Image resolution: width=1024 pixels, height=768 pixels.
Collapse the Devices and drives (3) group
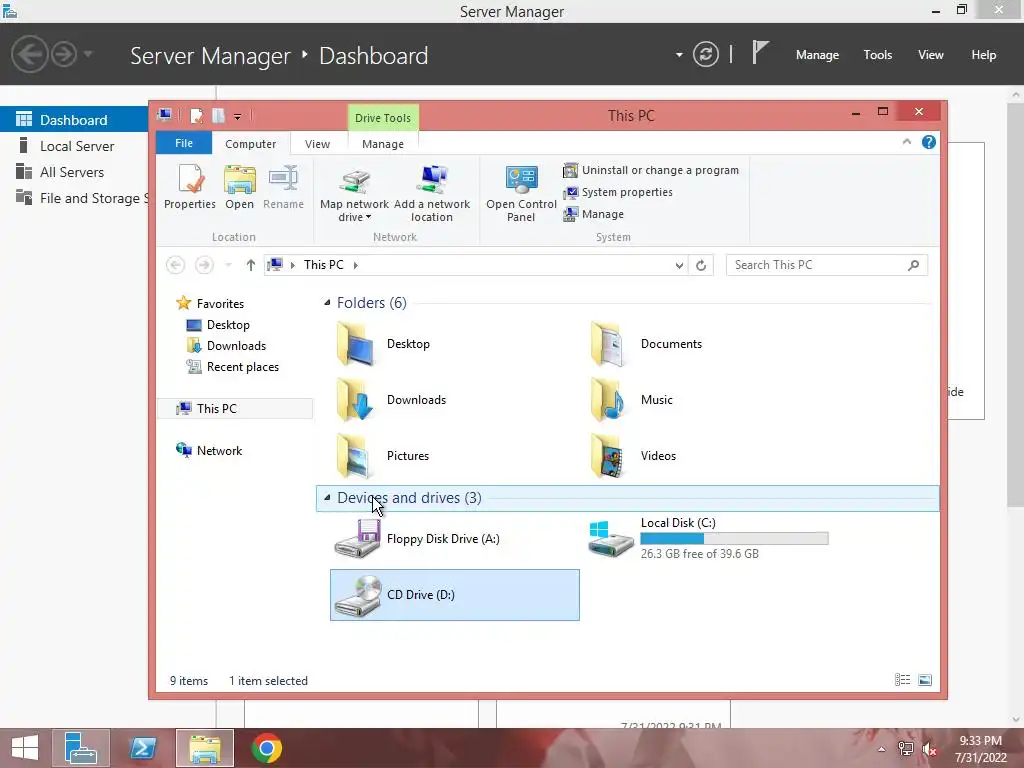pos(327,498)
